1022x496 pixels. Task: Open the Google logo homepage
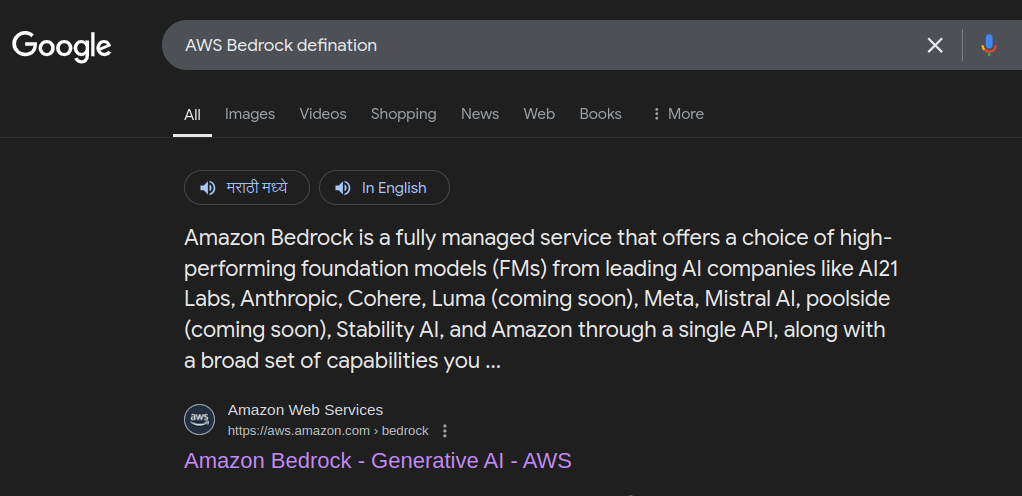pos(62,46)
